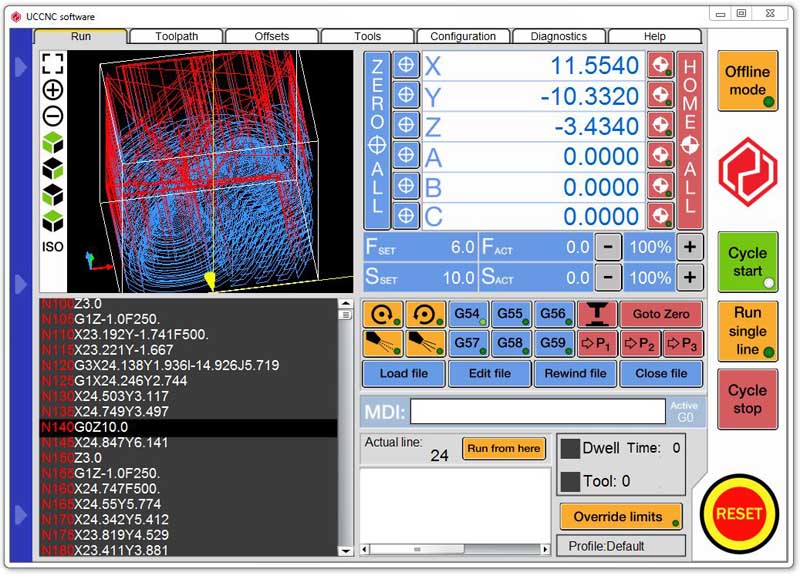Go to parking position P3
The height and width of the screenshot is (576, 800).
tap(683, 343)
